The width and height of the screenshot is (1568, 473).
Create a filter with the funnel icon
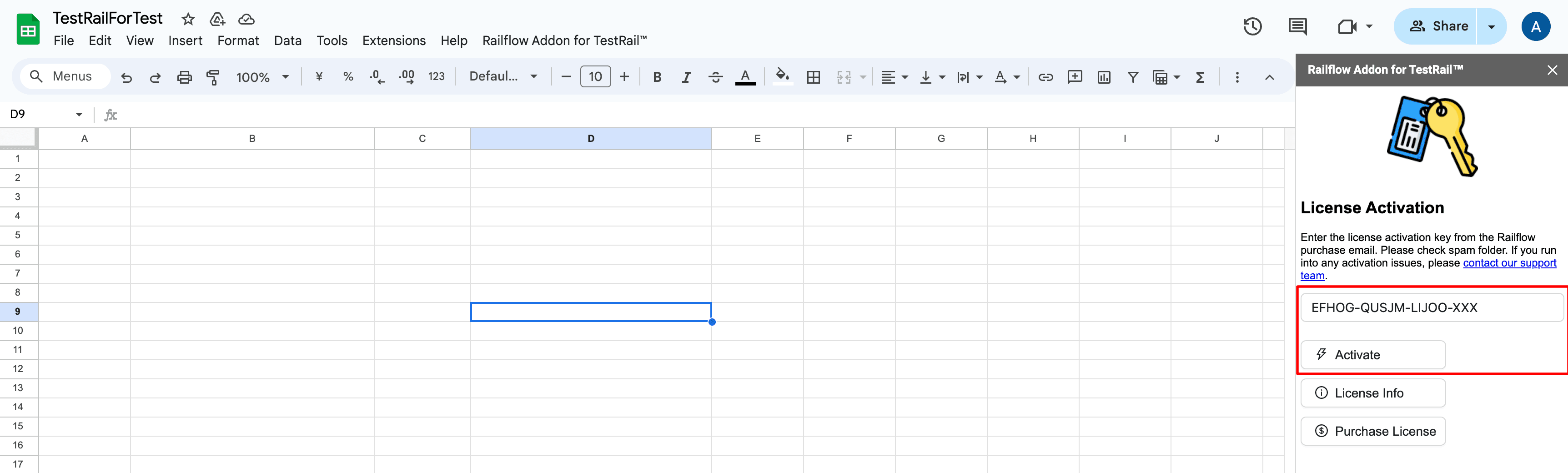(1133, 77)
